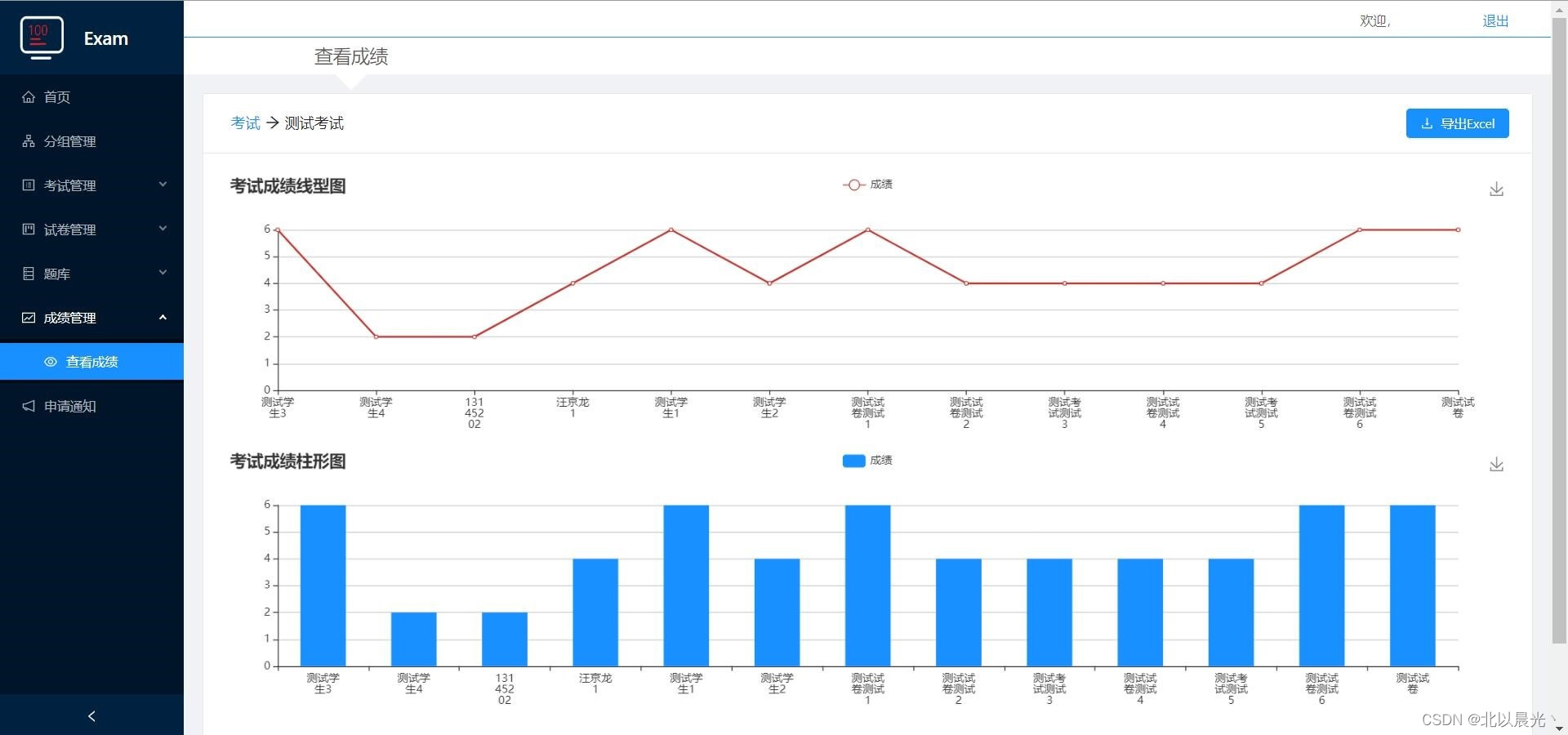Viewport: 1568px width, 735px height.
Task: Toggle the 成绩 series in bar chart legend
Action: click(867, 461)
